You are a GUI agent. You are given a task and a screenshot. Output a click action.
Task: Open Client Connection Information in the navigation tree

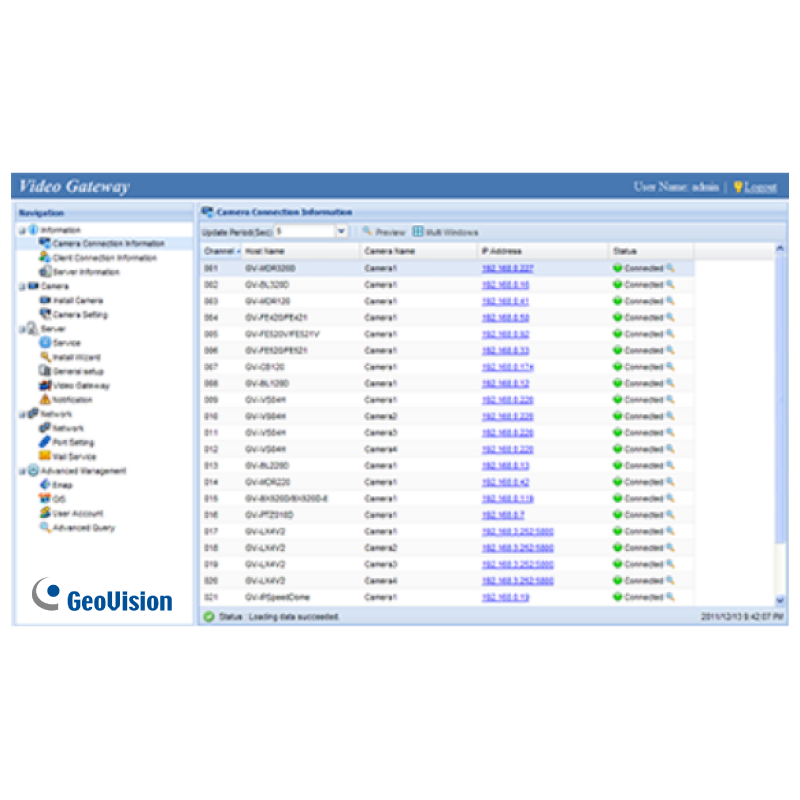coord(104,258)
